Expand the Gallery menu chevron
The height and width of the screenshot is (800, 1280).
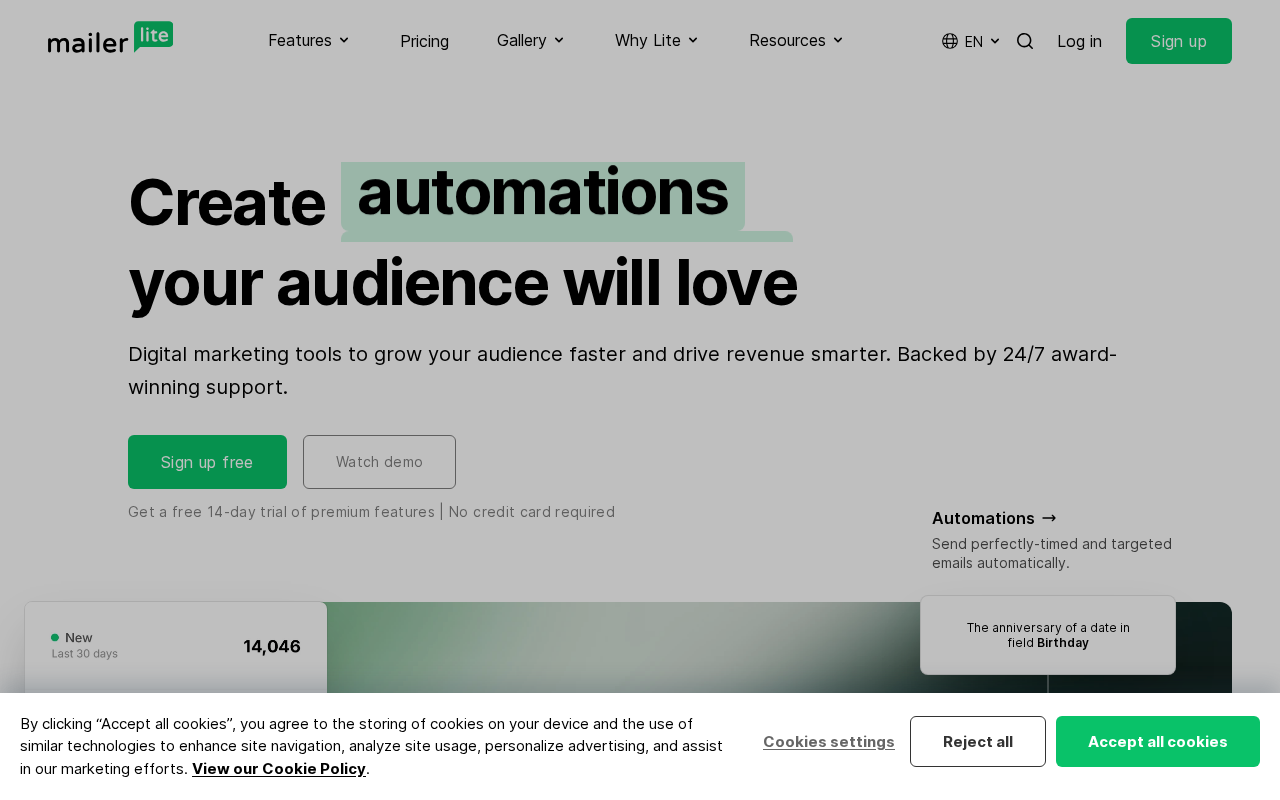click(x=559, y=40)
